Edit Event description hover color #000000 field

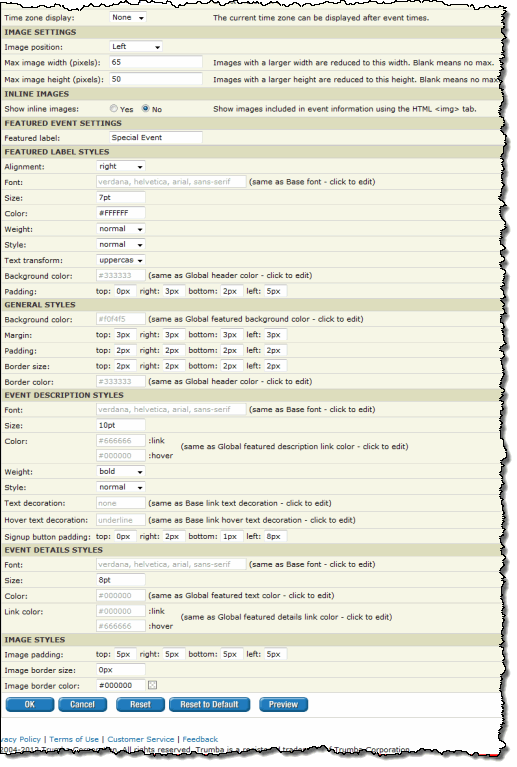pos(121,455)
